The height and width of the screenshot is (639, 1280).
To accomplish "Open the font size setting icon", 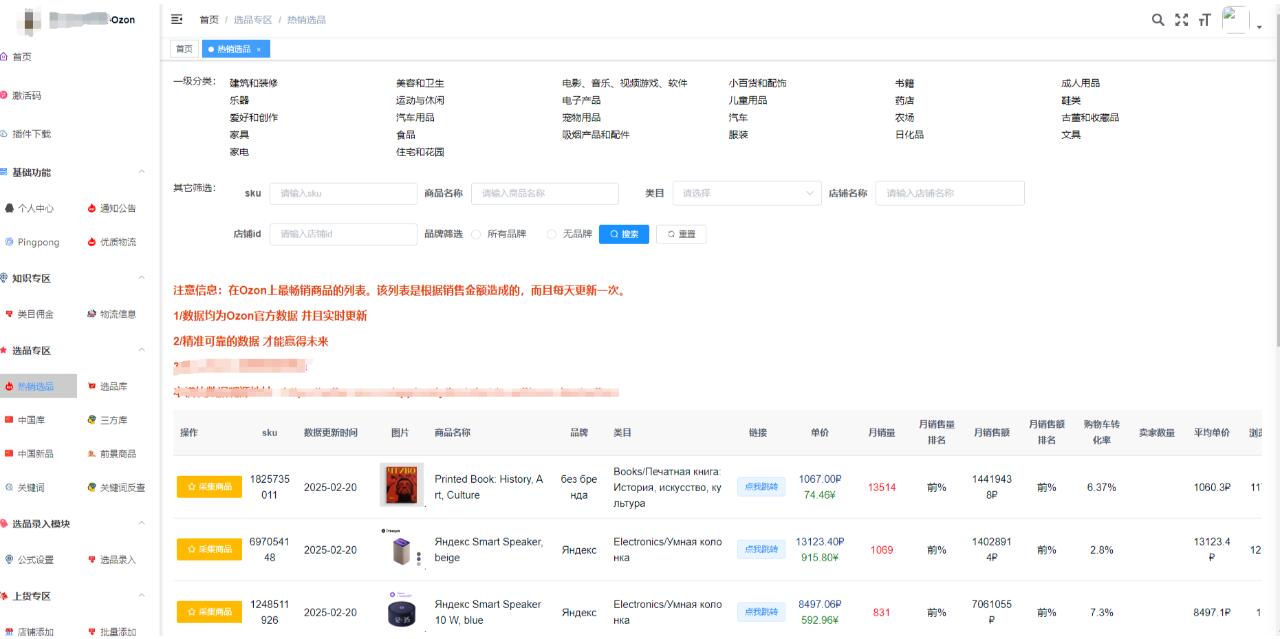I will pos(1204,19).
